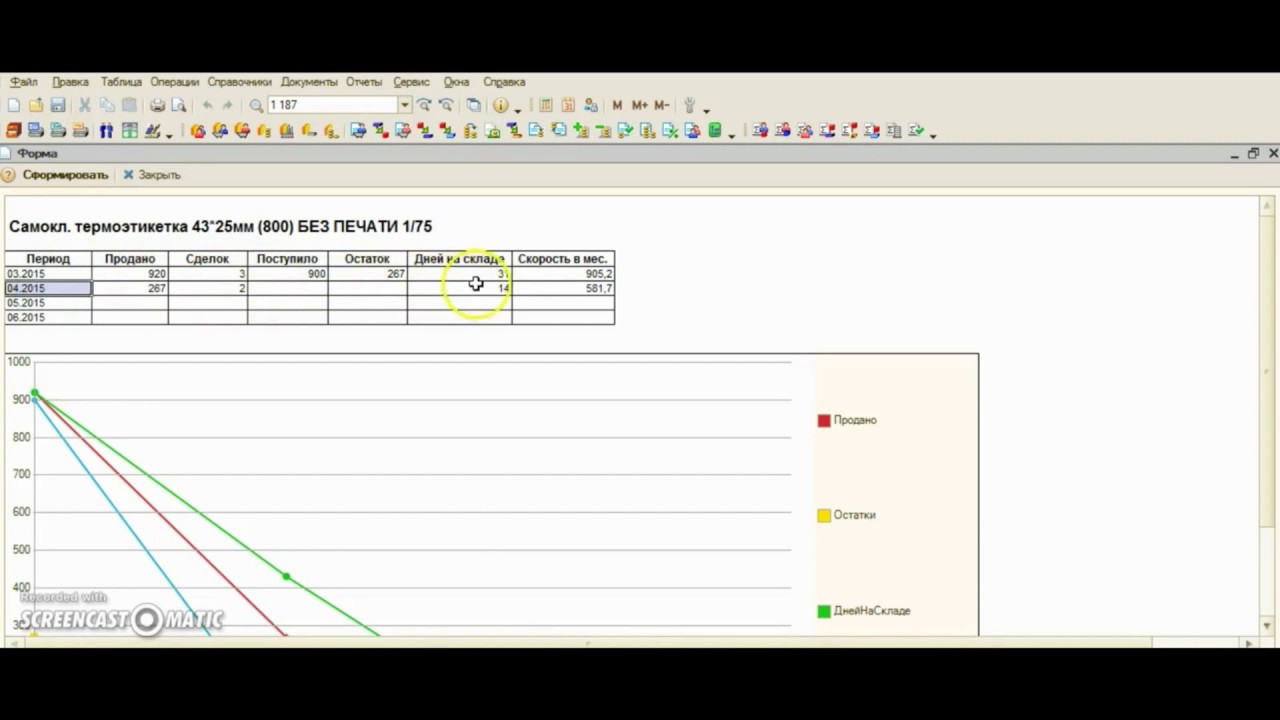Open the Сервис menu

tap(411, 82)
